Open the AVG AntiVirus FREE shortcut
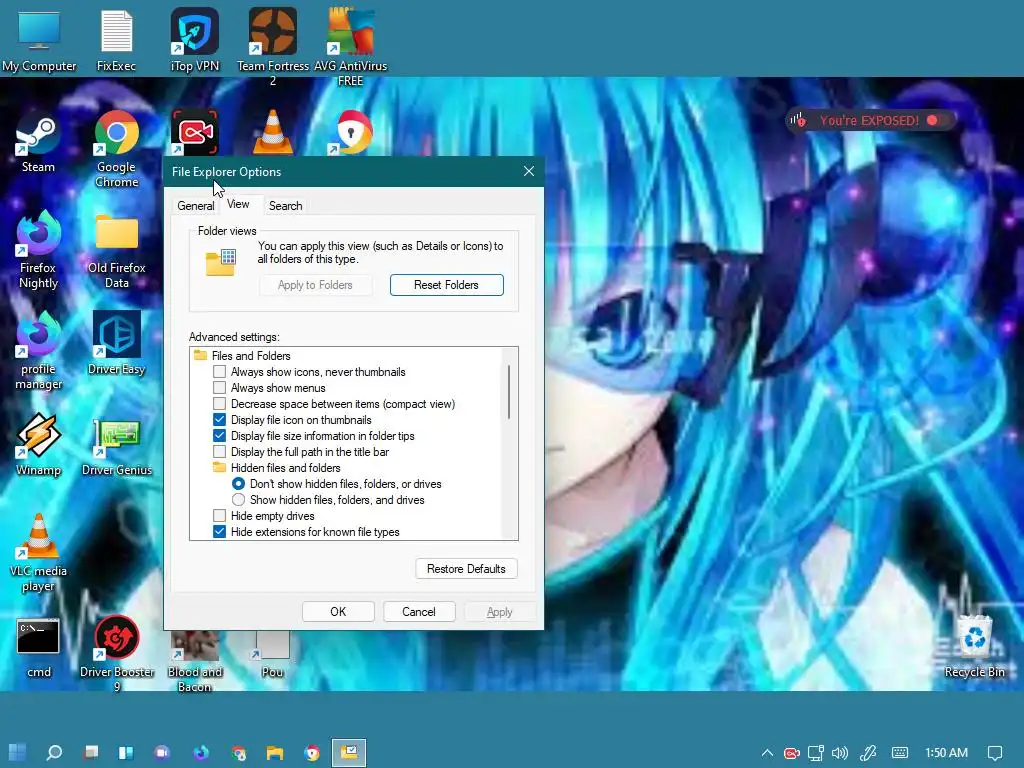1024x768 pixels. click(x=351, y=47)
